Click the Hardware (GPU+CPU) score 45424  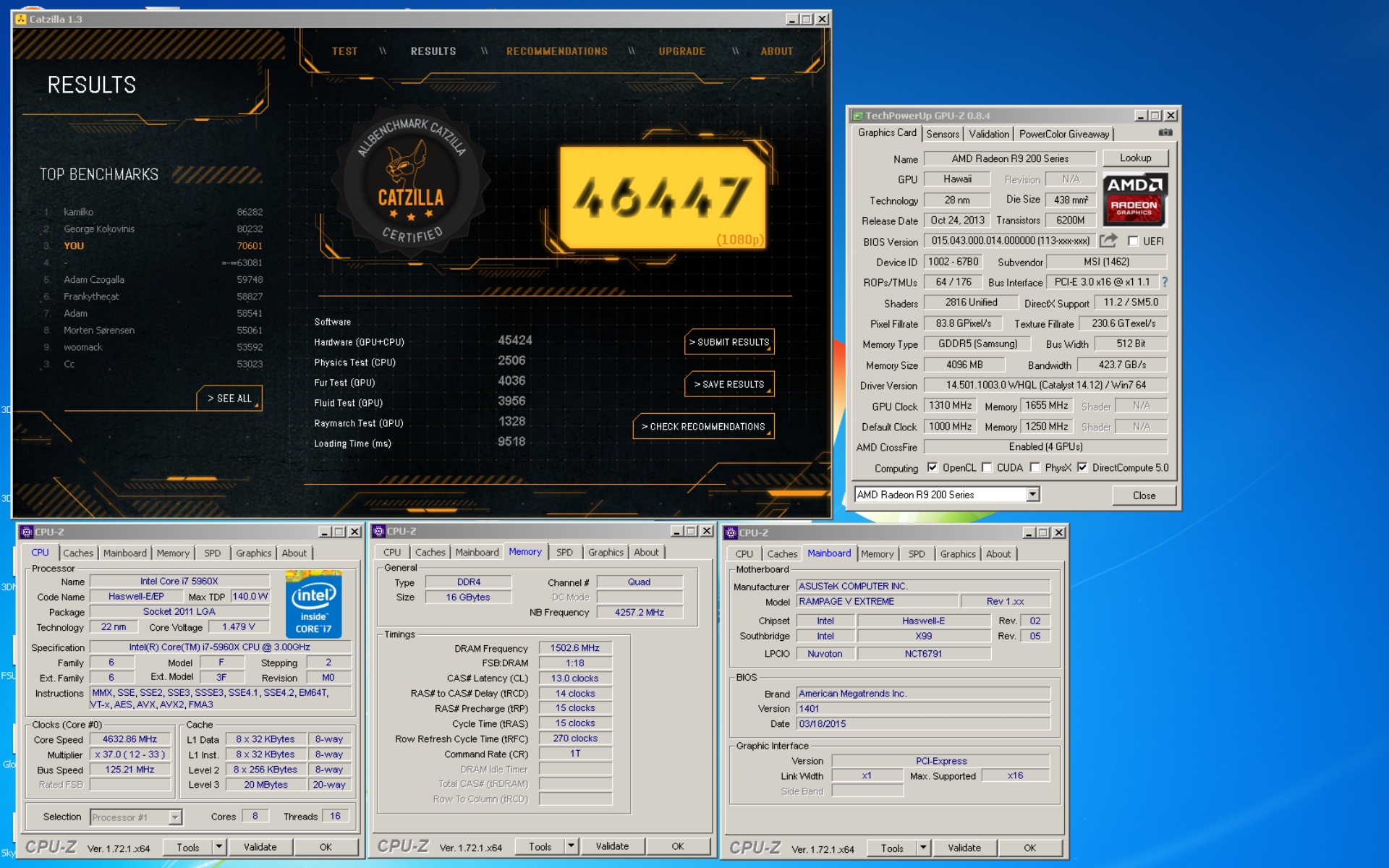tap(514, 341)
